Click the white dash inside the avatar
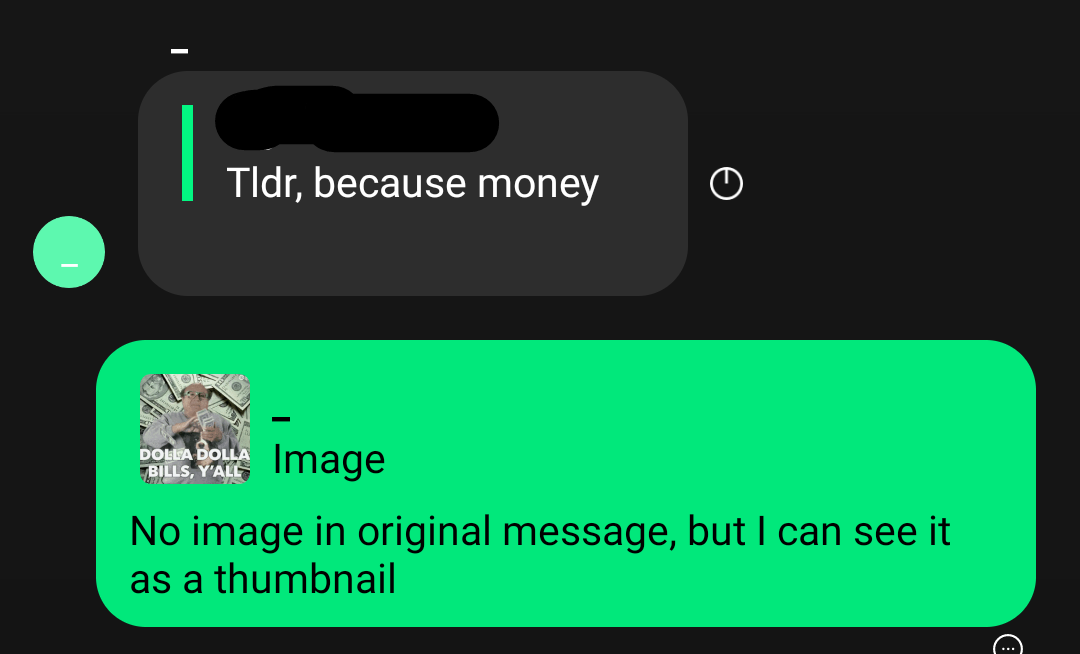 70,265
